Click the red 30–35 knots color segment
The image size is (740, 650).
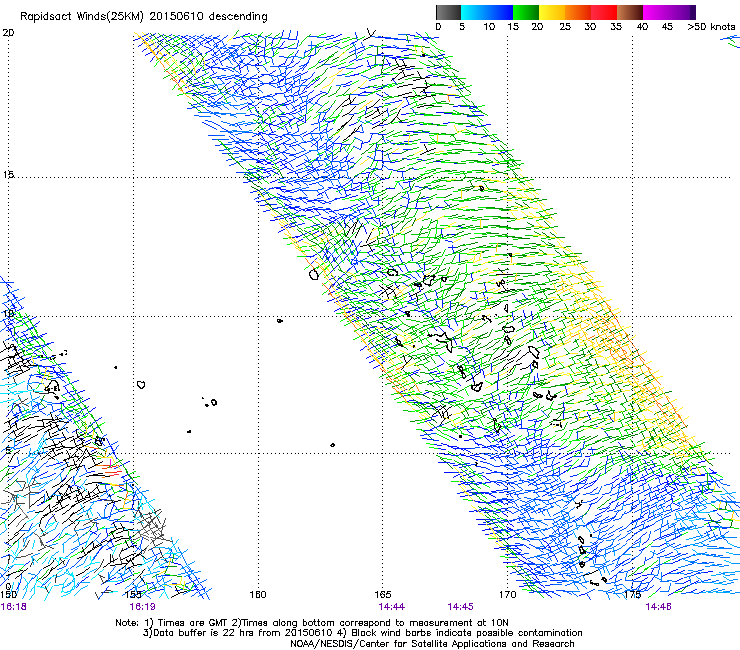point(604,12)
